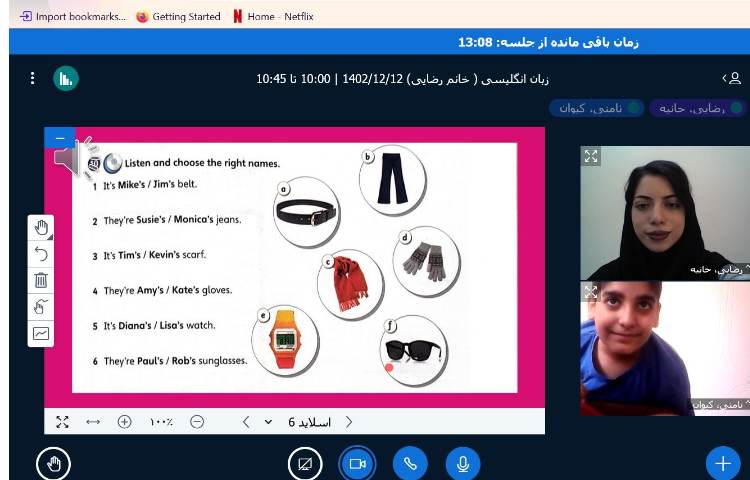This screenshot has width=750, height=480.
Task: Click text "It's Mike's / Jim's belt."
Action: (150, 185)
